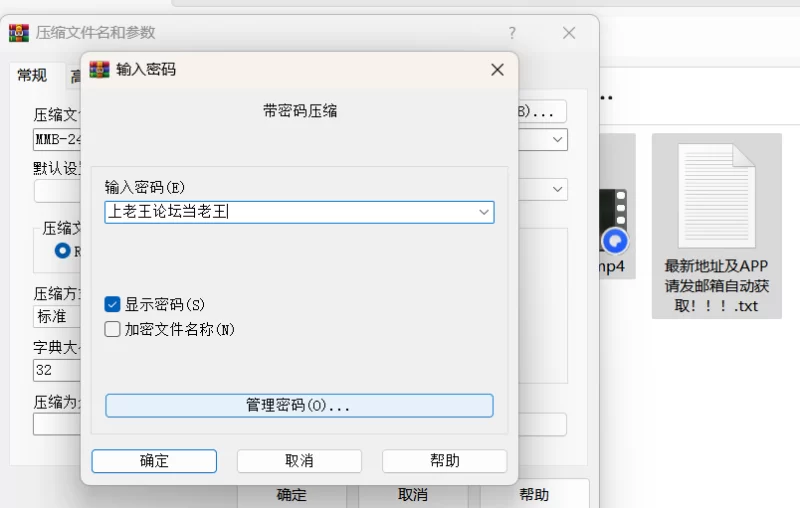Click the 输入密码(E) label

[x=144, y=187]
